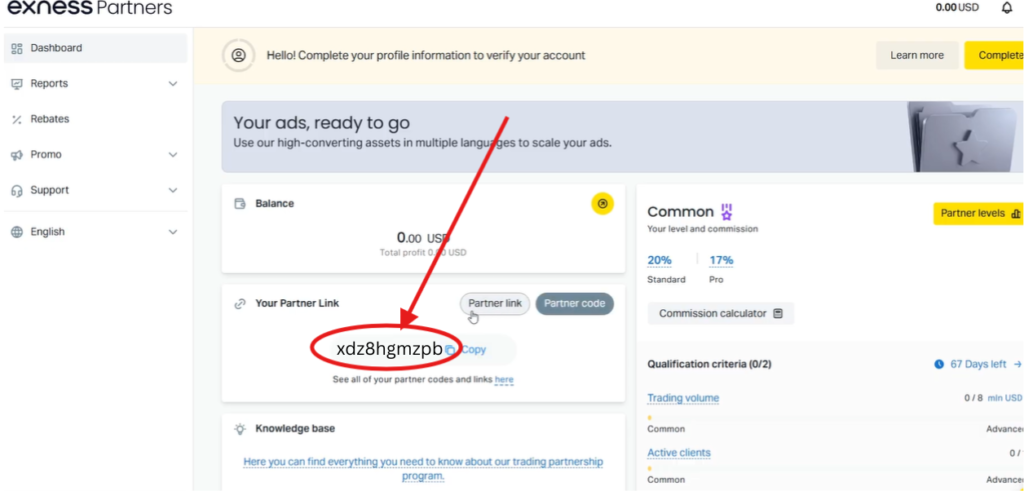Click the yellow Complete button

click(994, 55)
